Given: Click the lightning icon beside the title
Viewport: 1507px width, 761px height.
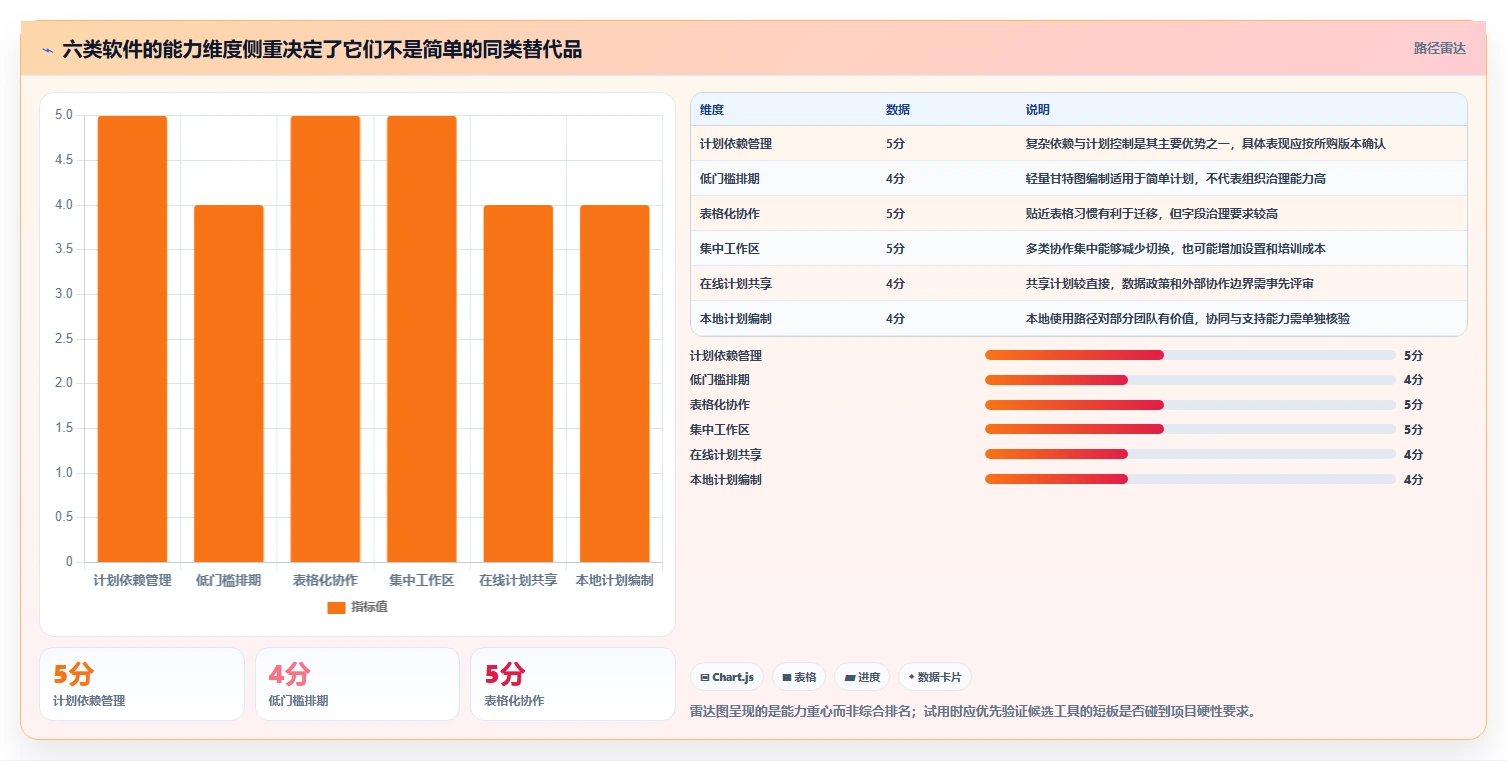Looking at the screenshot, I should click(48, 49).
